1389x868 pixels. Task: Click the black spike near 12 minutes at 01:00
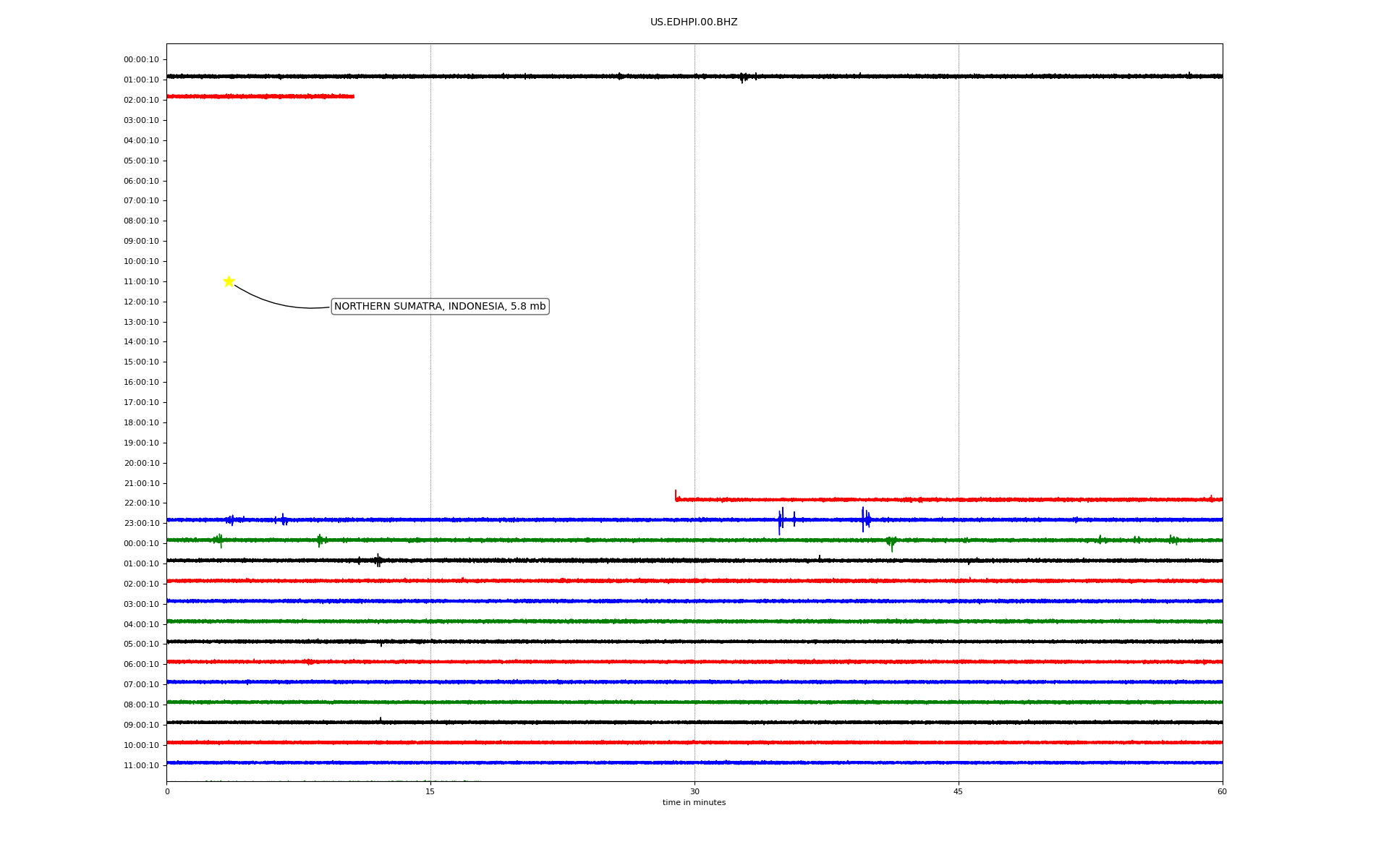(x=378, y=560)
